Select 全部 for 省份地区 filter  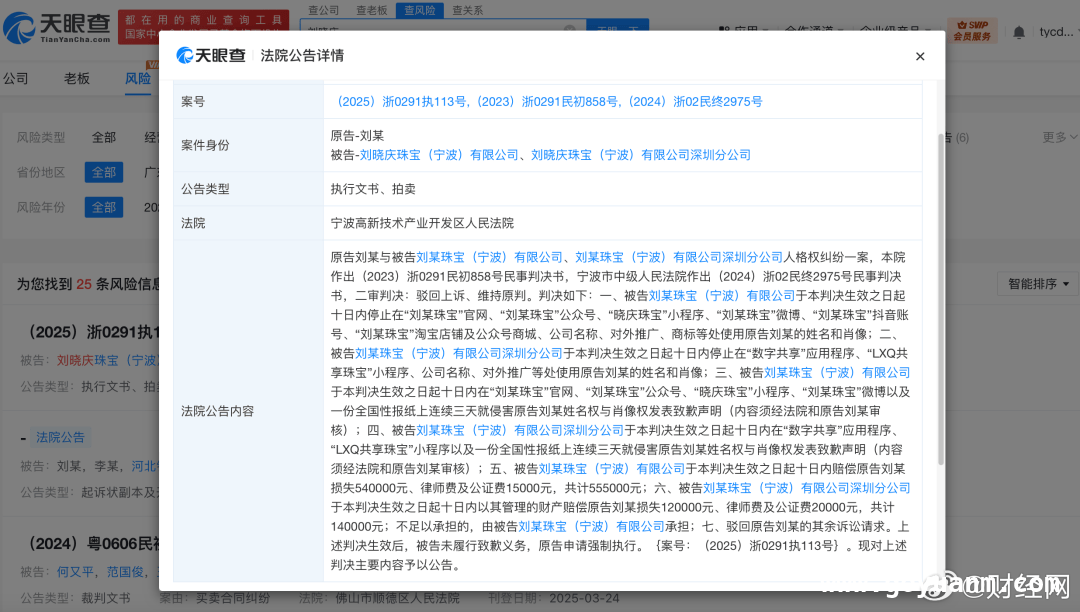click(x=104, y=172)
